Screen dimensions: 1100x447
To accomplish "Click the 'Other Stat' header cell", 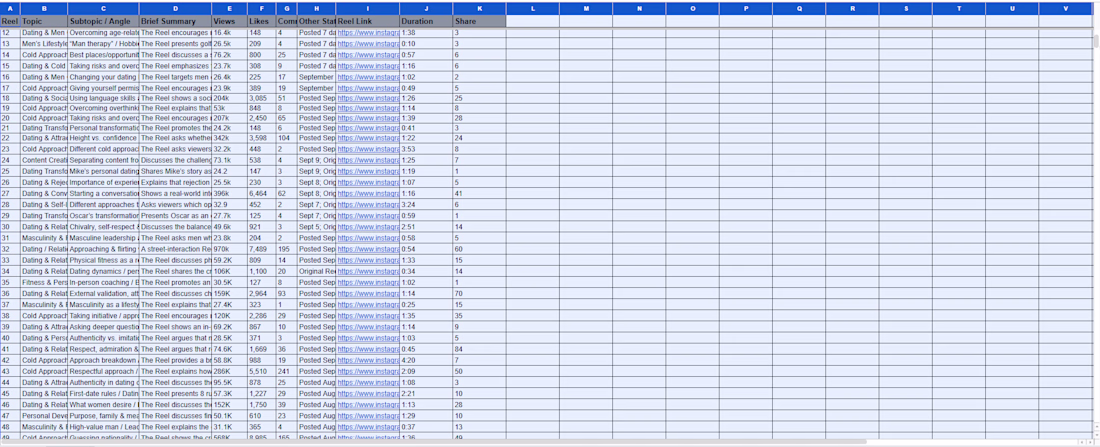I will pos(316,22).
